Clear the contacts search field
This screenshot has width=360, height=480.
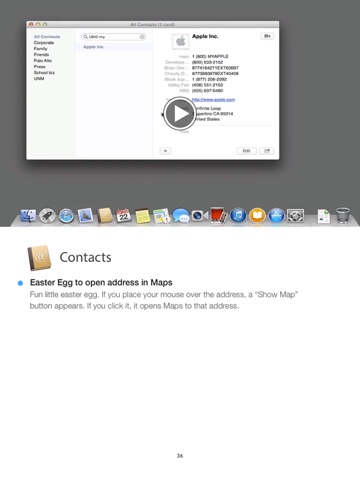click(x=142, y=37)
